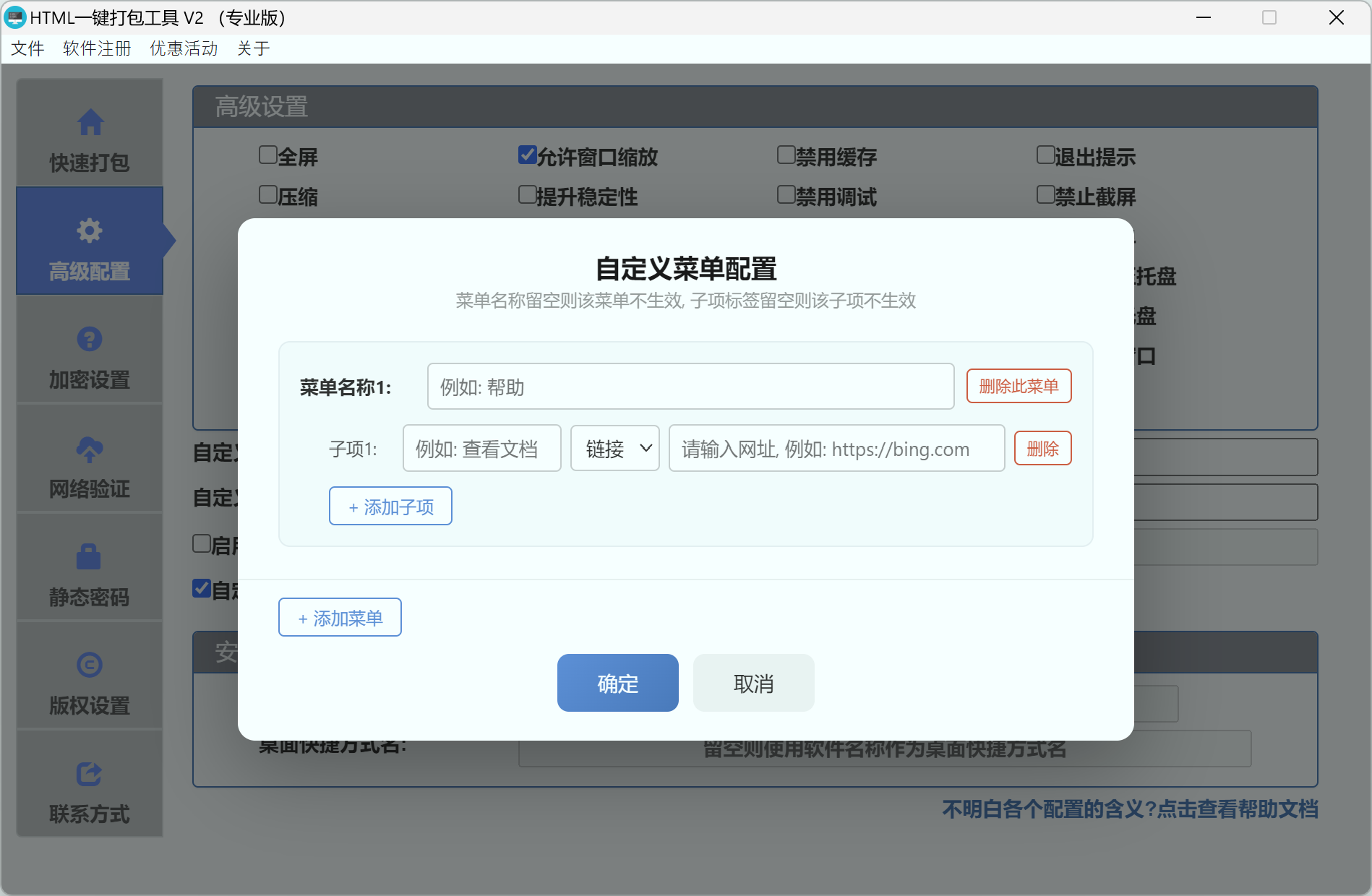This screenshot has width=1372, height=896.
Task: Click the 菜单名称1 input field
Action: [x=690, y=386]
